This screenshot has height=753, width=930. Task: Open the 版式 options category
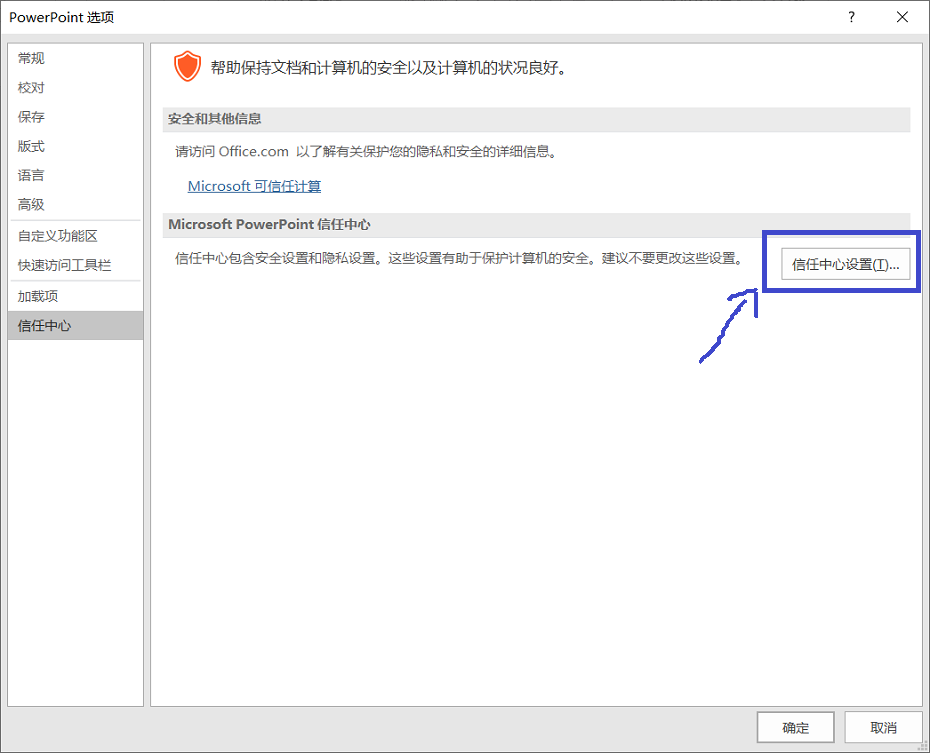75,146
